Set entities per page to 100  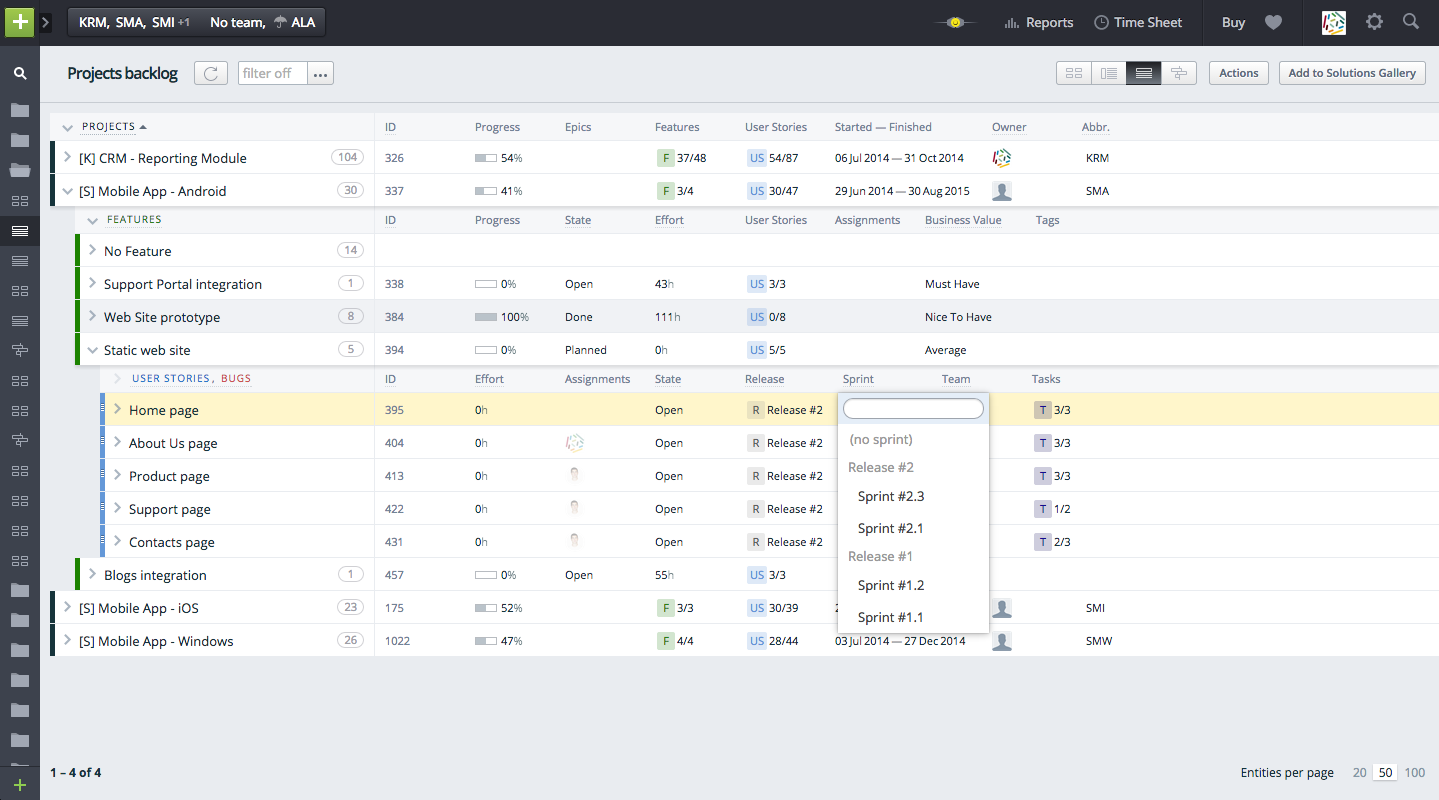(1414, 772)
